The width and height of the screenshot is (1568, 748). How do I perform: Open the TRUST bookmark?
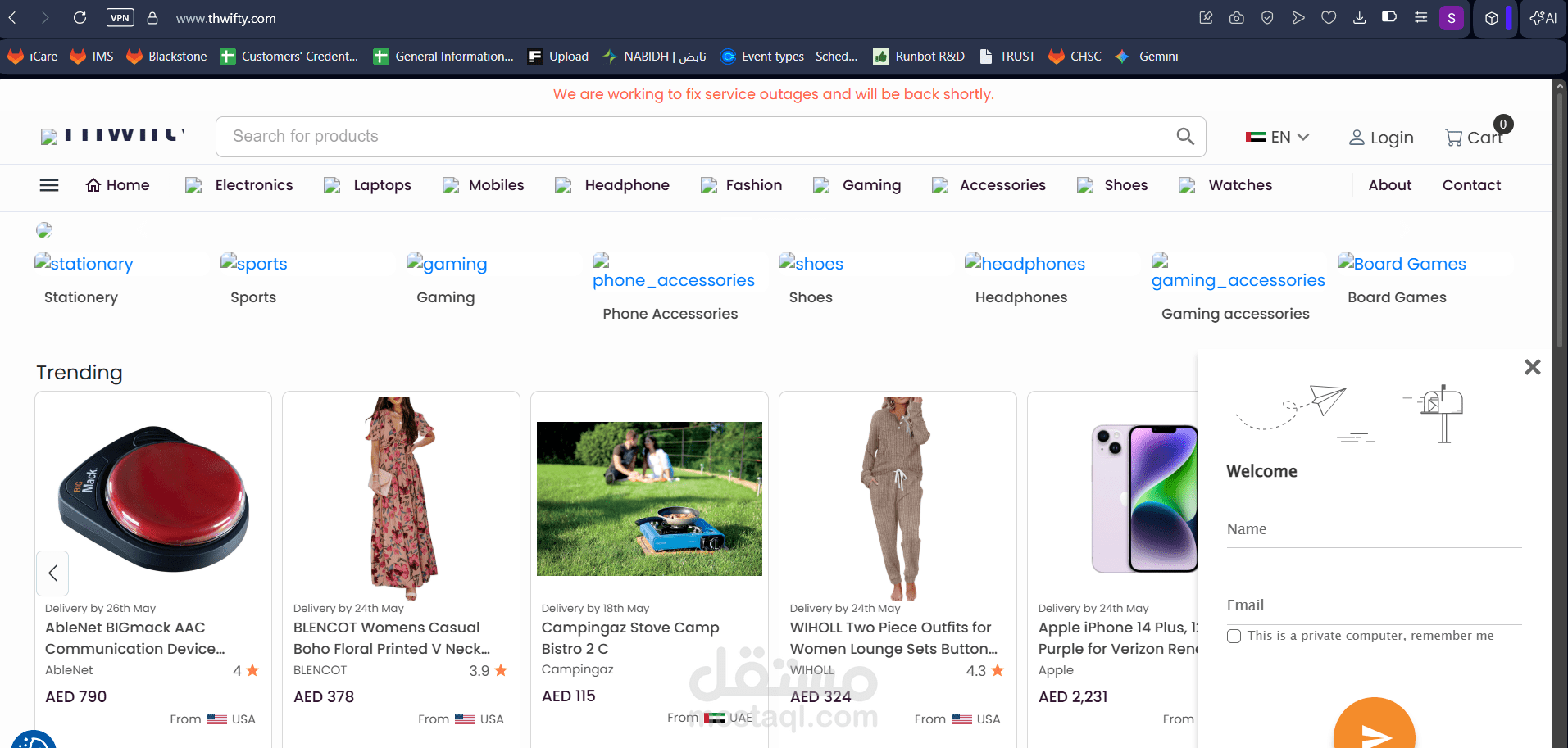1007,57
